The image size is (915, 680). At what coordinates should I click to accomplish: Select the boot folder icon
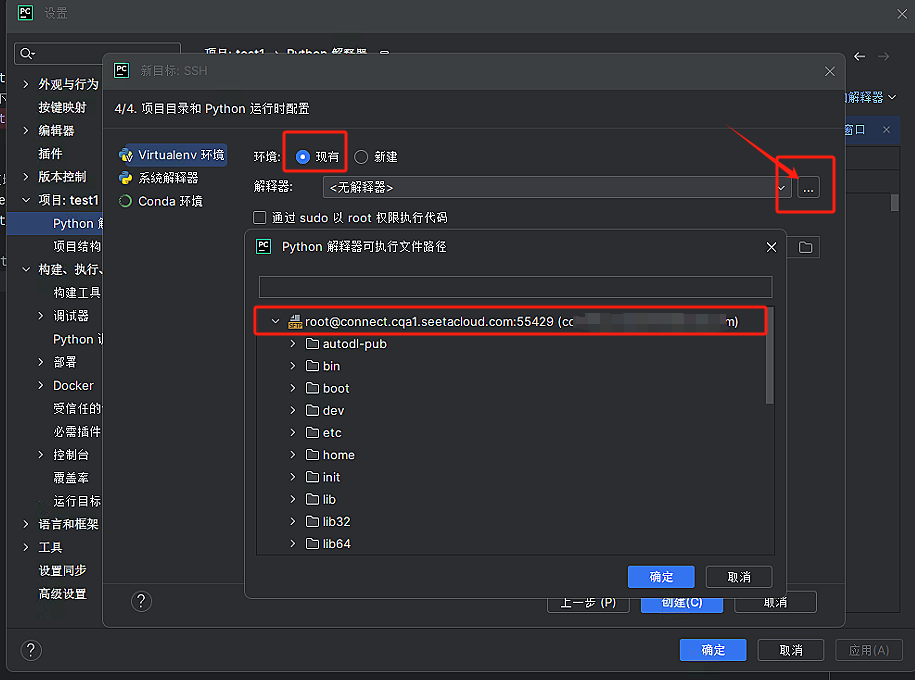(x=313, y=388)
